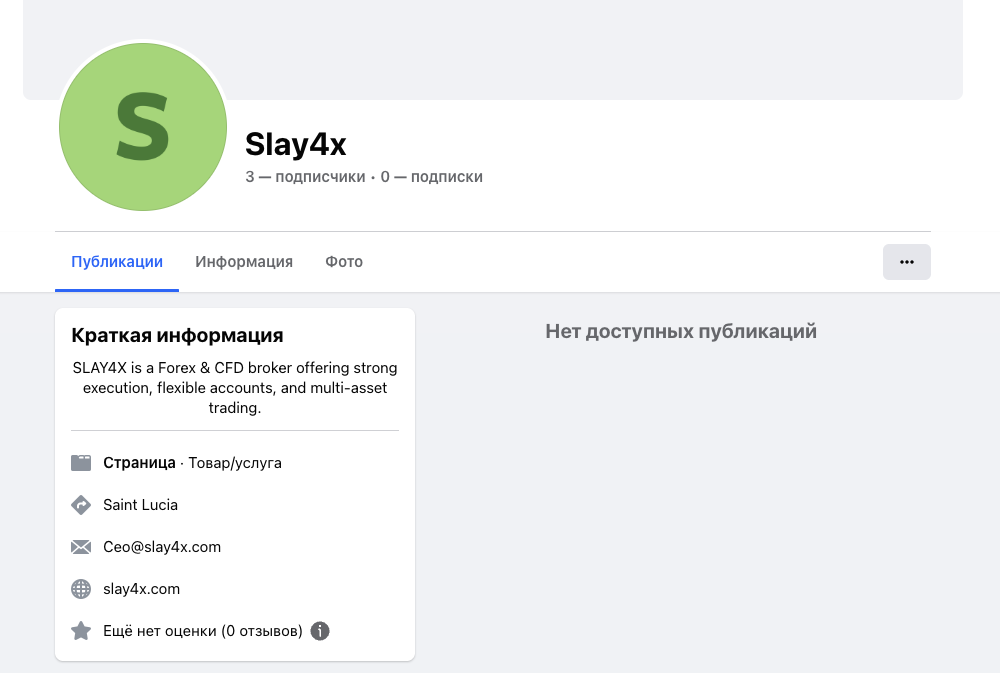The height and width of the screenshot is (673, 1000).
Task: Click the Saint Lucia location text
Action: click(x=140, y=505)
